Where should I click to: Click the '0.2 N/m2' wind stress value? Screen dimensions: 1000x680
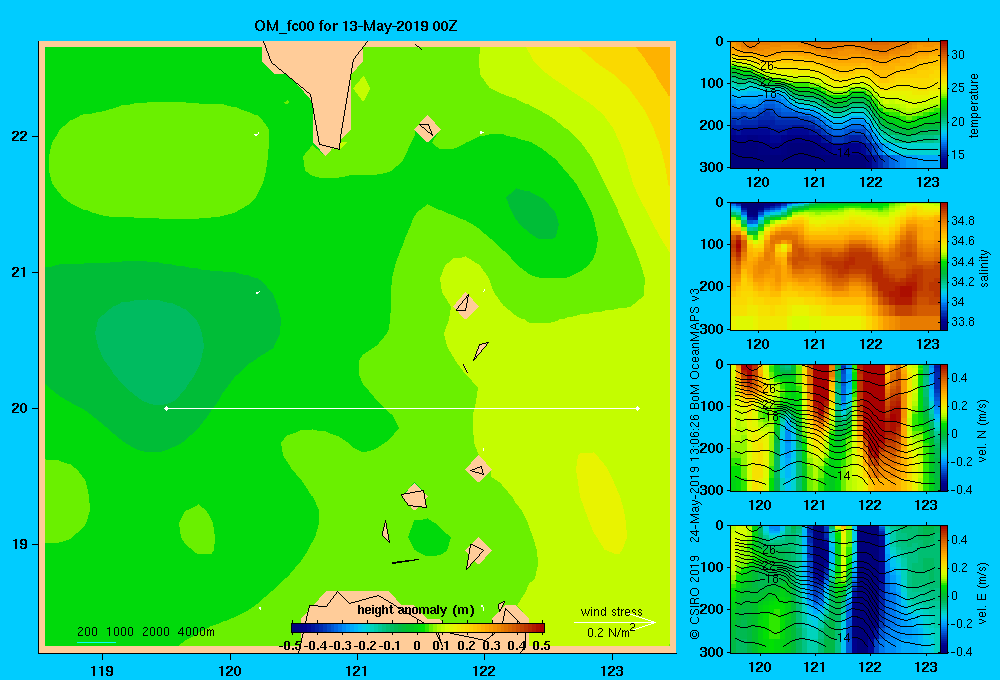(611, 632)
